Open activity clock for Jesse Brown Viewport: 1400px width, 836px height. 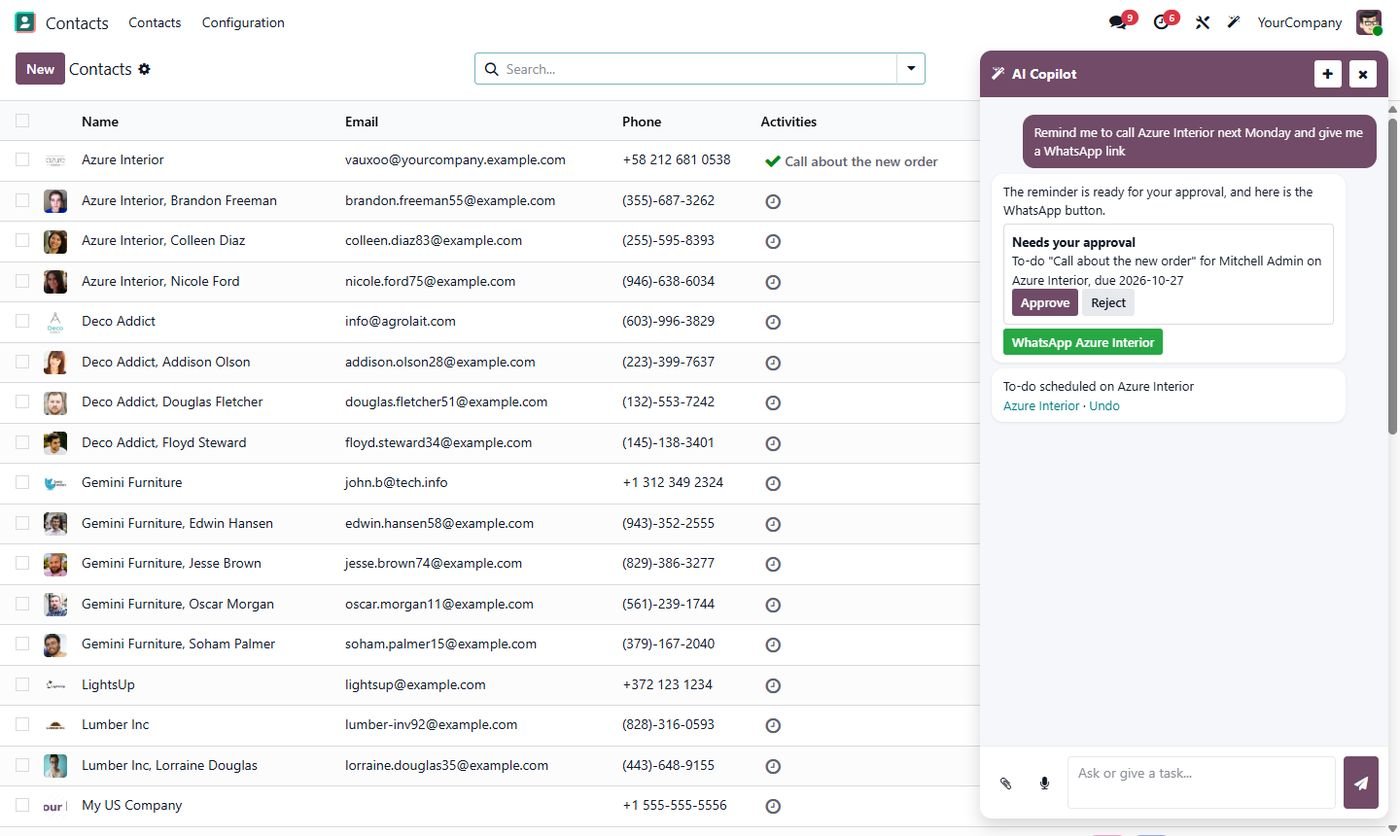coord(772,564)
